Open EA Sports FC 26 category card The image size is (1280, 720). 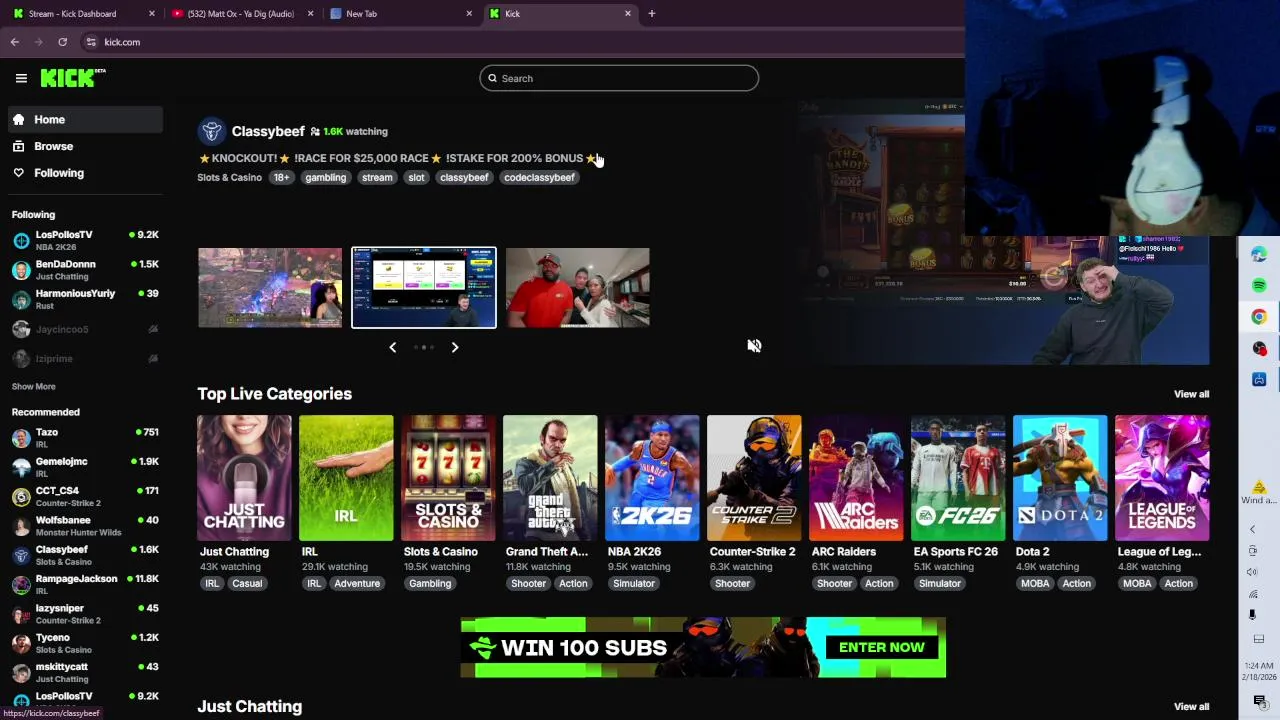(958, 478)
